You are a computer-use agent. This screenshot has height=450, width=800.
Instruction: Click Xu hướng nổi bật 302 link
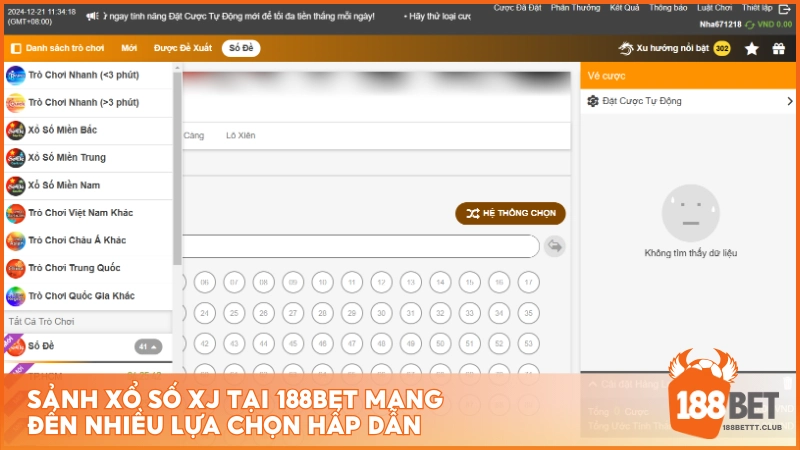[x=674, y=48]
